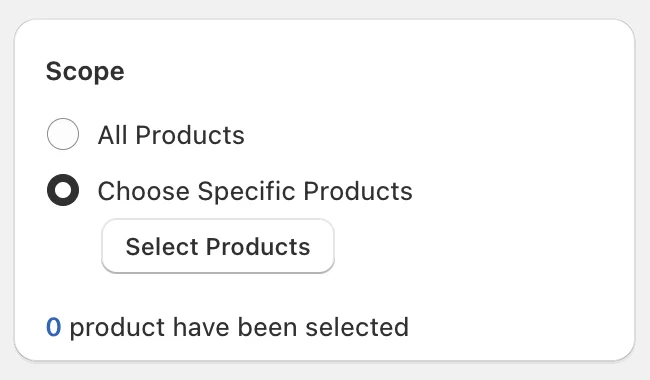This screenshot has width=650, height=380.
Task: Click the Select Products button
Action: (218, 246)
